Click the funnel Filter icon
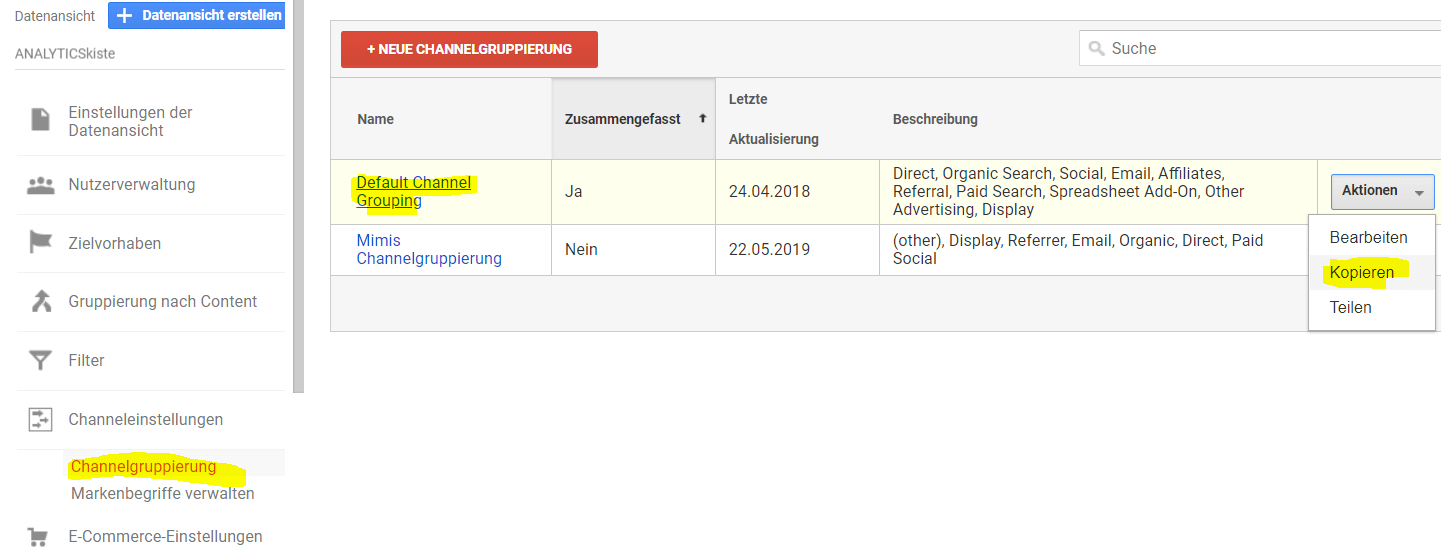 40,360
